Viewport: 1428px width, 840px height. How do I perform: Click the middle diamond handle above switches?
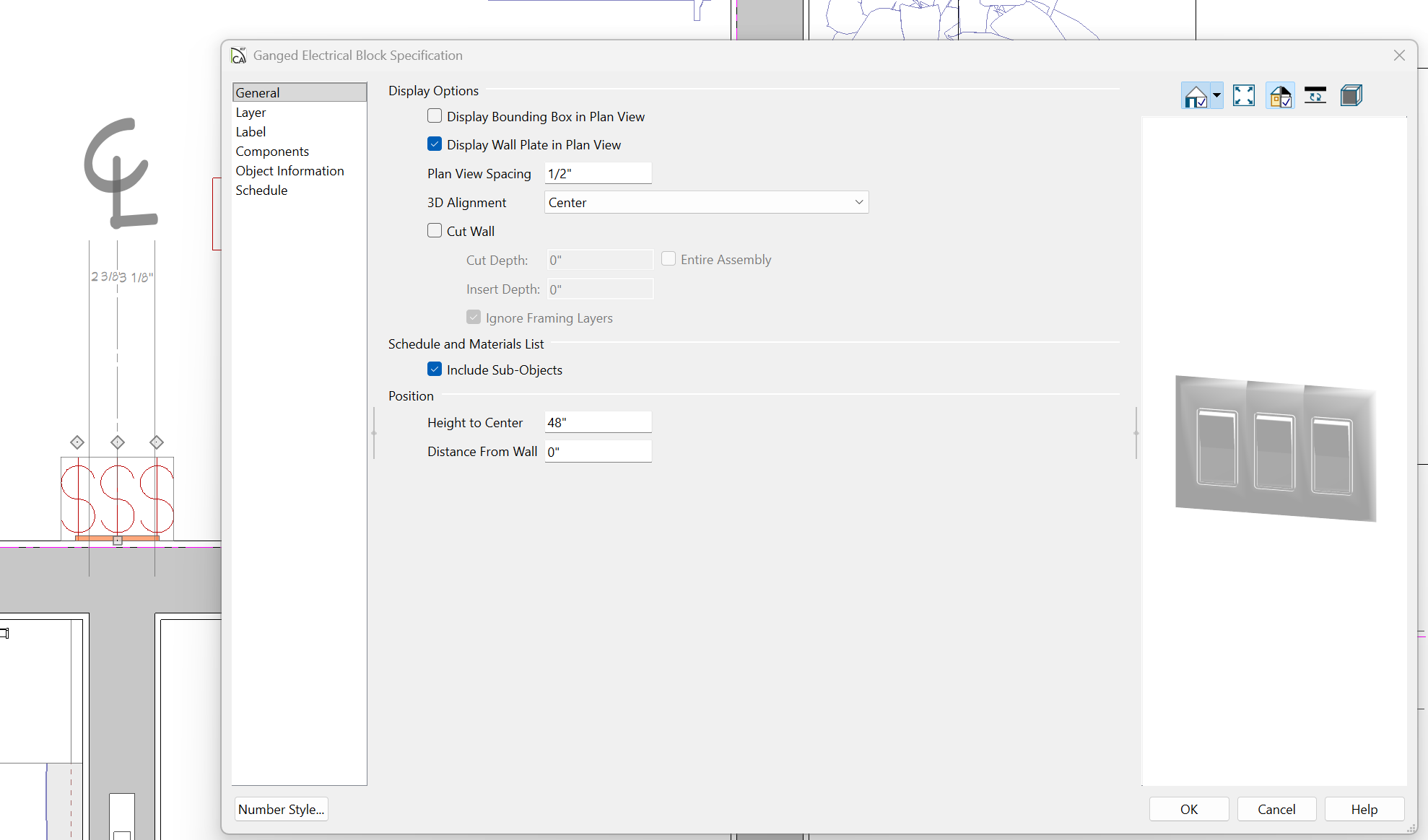click(118, 442)
